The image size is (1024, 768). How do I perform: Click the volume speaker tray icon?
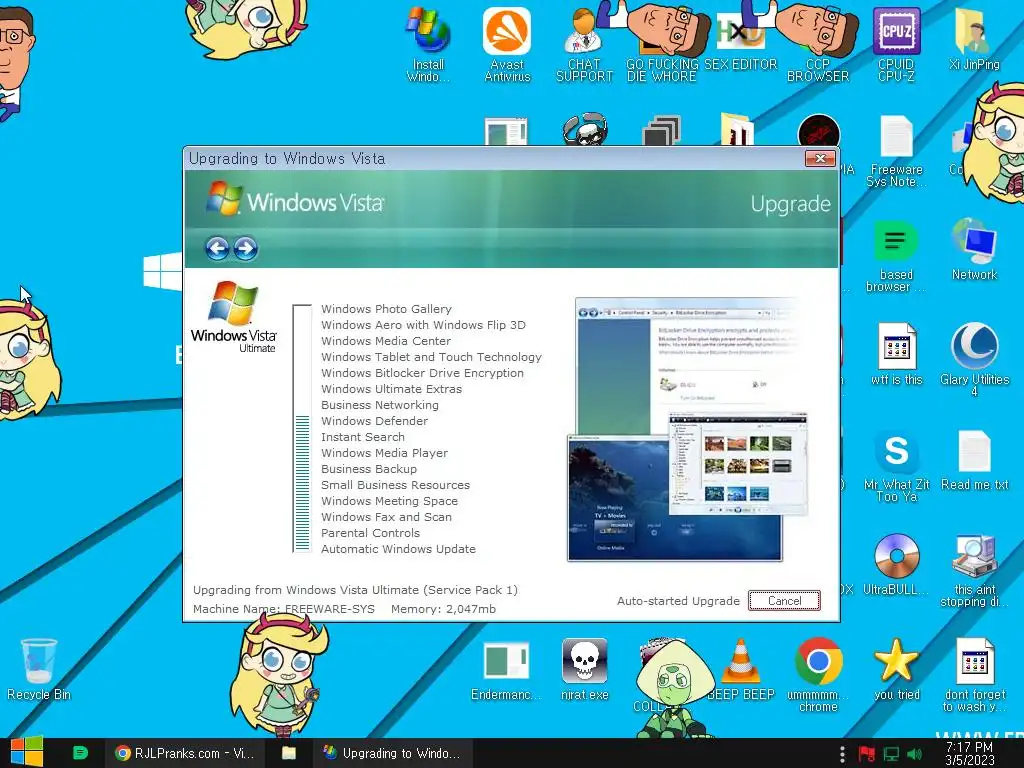pyautogui.click(x=914, y=754)
